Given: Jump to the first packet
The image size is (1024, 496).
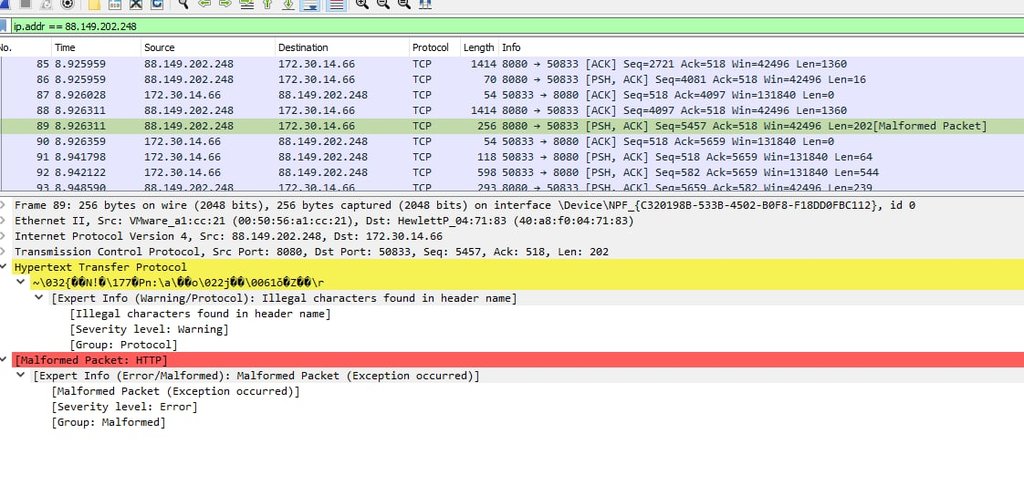Looking at the screenshot, I should click(267, 3).
